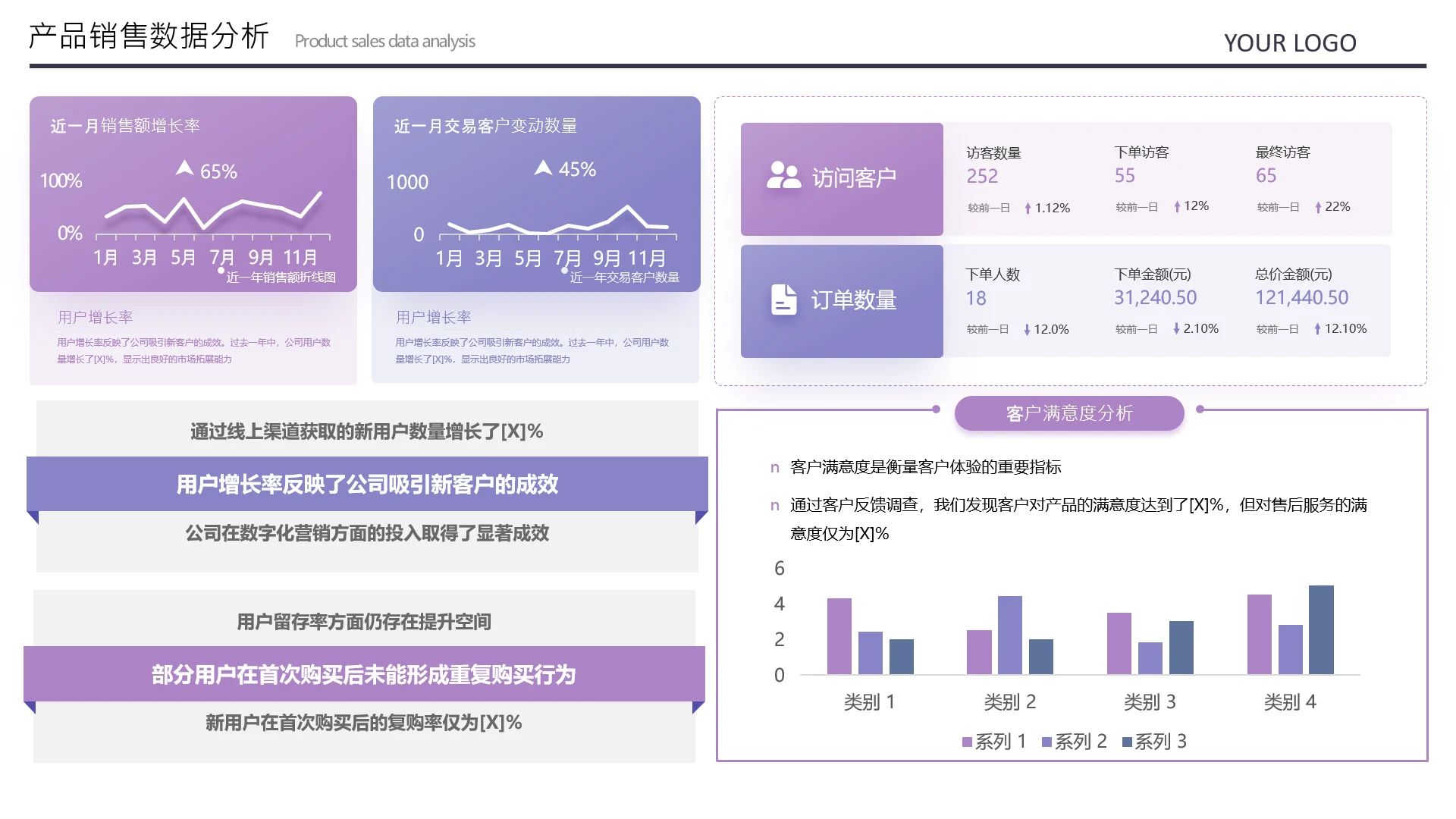Click the tallest 类别 4 bar
The width and height of the screenshot is (1456, 819).
pyautogui.click(x=1320, y=629)
